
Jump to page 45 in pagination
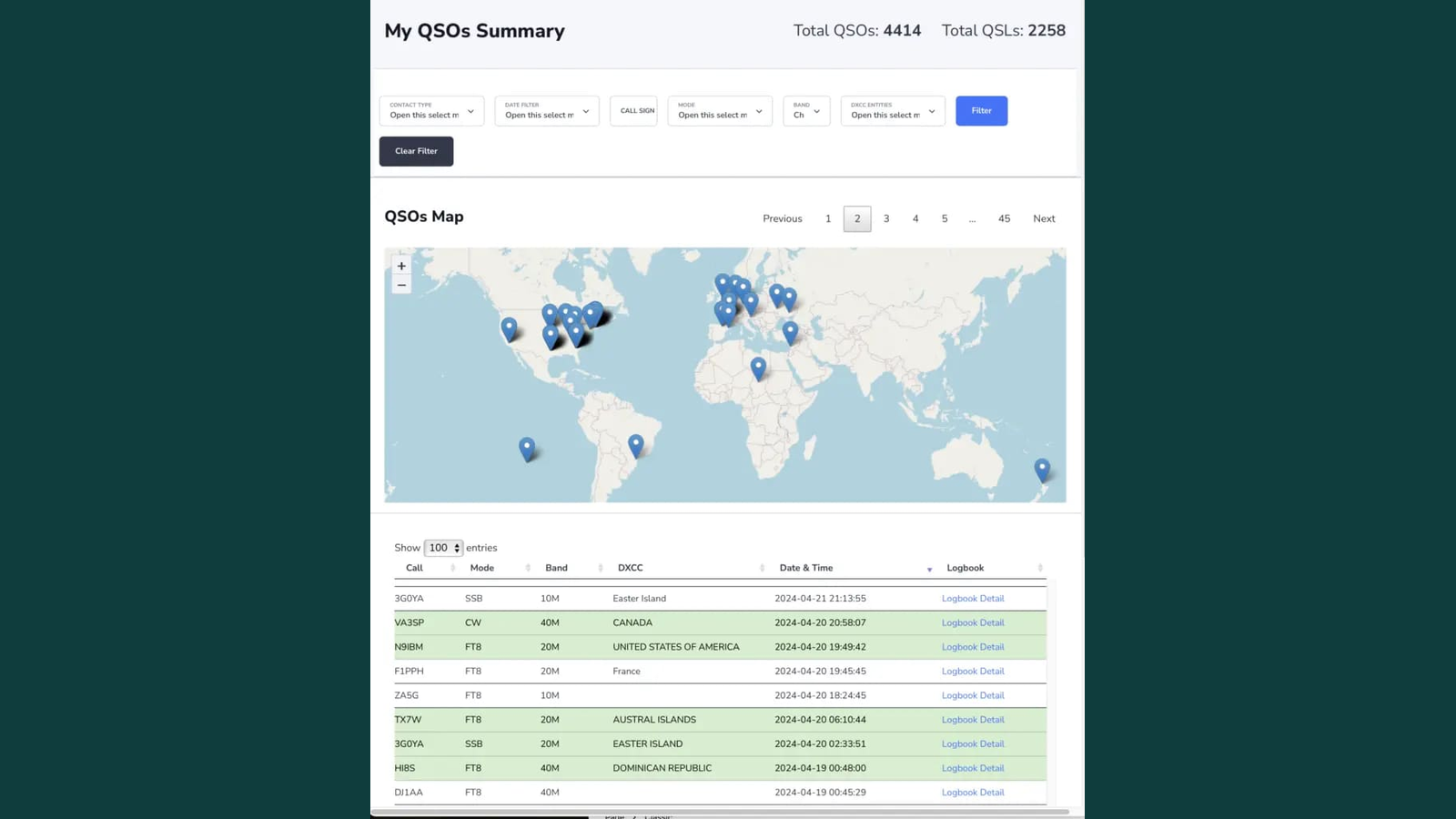coord(1004,218)
